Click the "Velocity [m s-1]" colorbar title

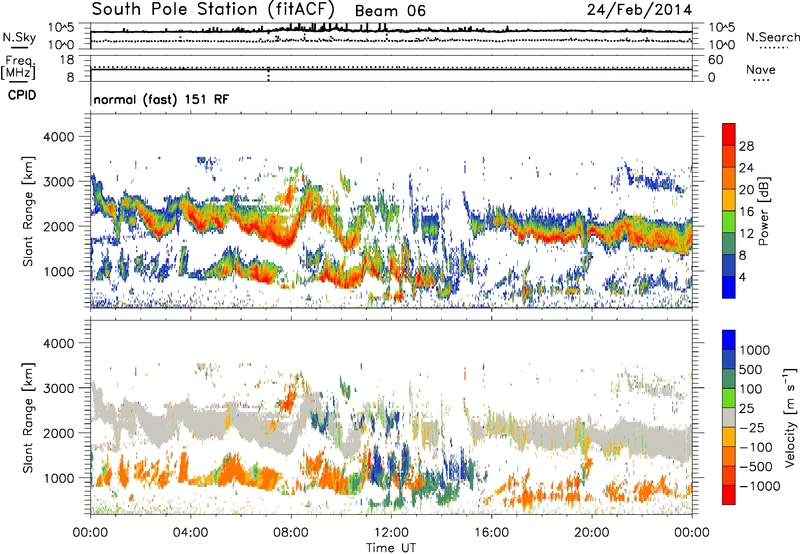790,417
